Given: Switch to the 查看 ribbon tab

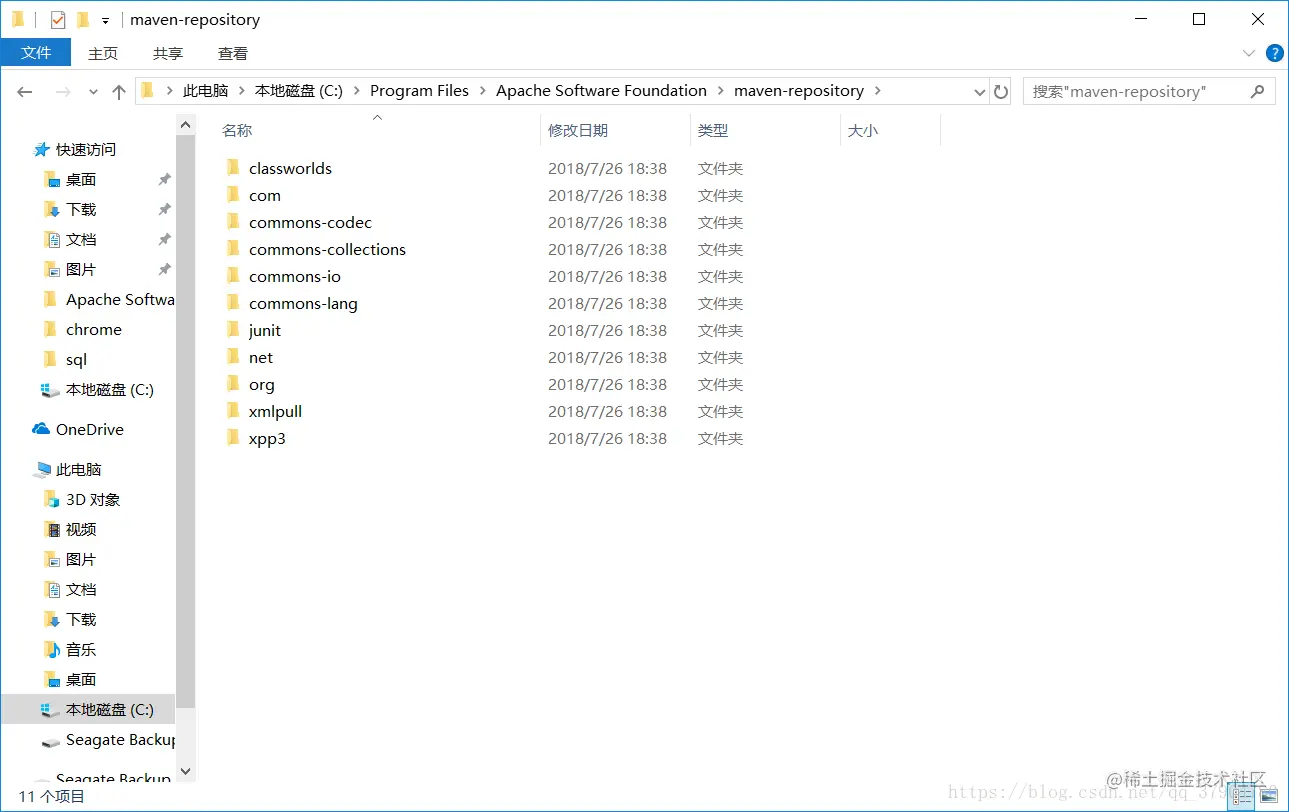Looking at the screenshot, I should (x=233, y=53).
